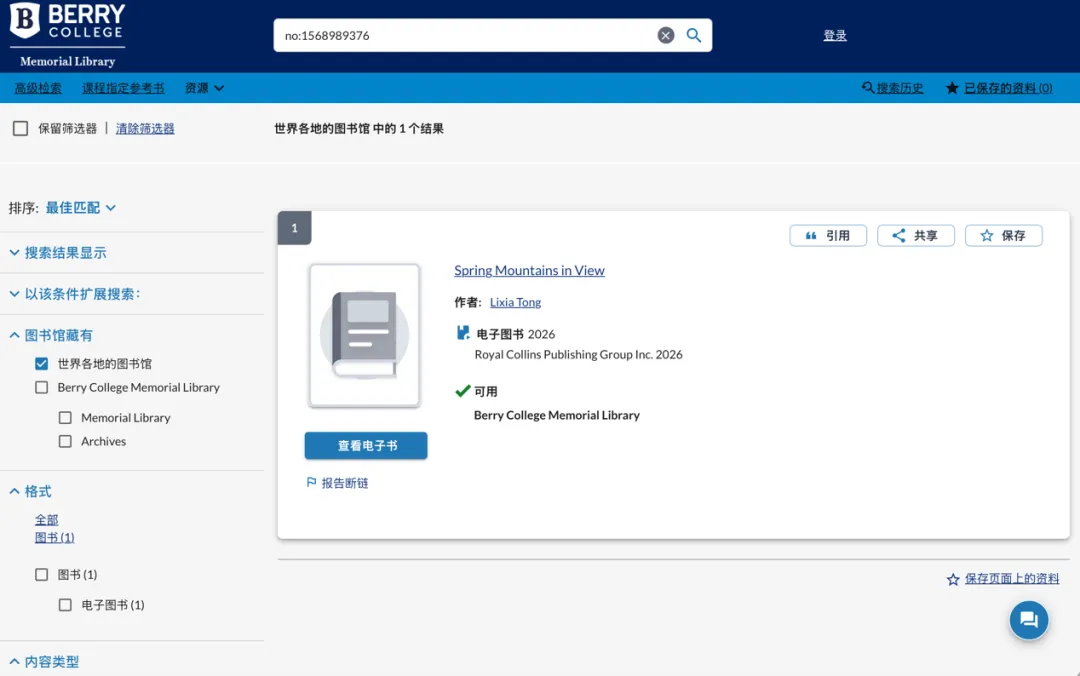1080x676 pixels.
Task: Click the magnifying glass search icon
Action: [694, 35]
